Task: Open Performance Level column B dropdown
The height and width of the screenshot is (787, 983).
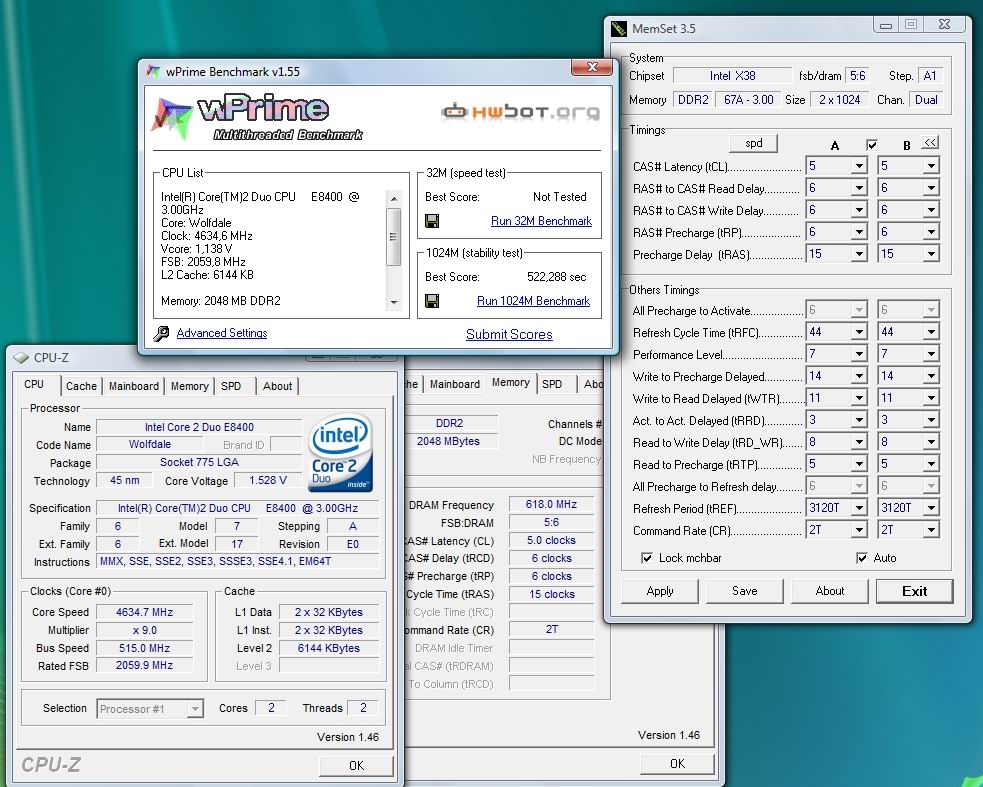Action: click(931, 354)
